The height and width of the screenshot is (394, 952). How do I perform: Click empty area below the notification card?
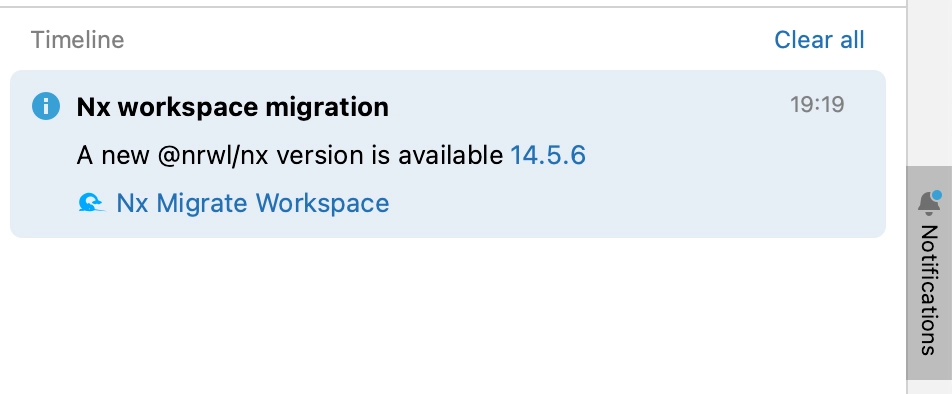click(448, 316)
